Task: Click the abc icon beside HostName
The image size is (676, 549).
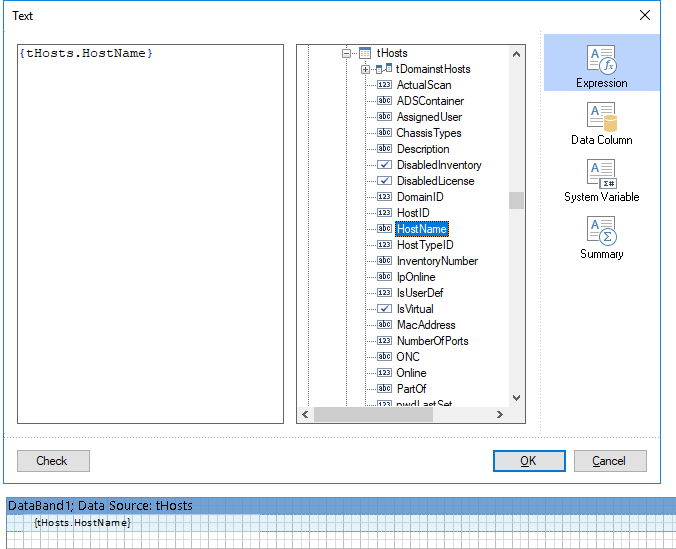Action: click(x=384, y=229)
